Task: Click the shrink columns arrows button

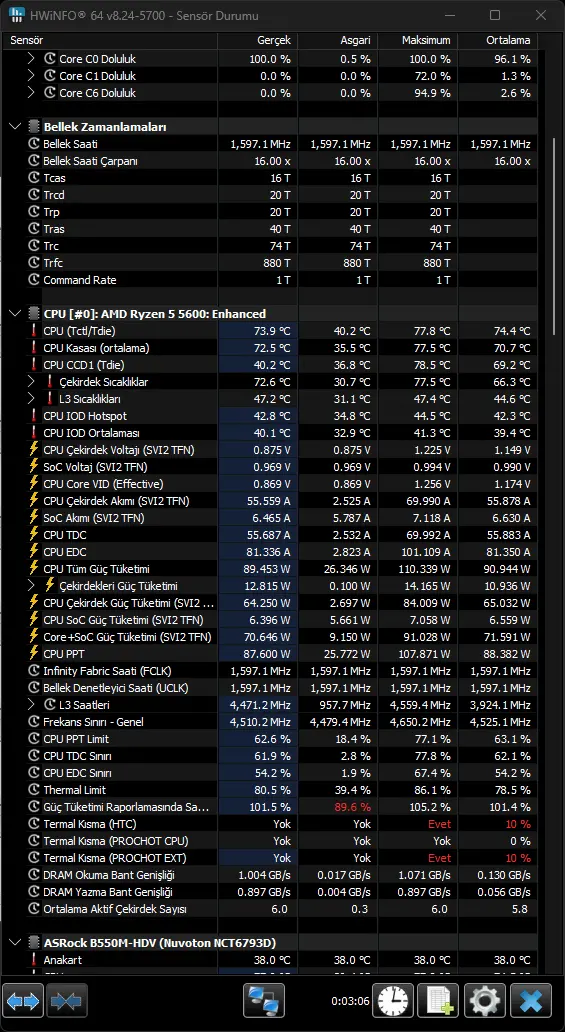Action: coord(67,1001)
